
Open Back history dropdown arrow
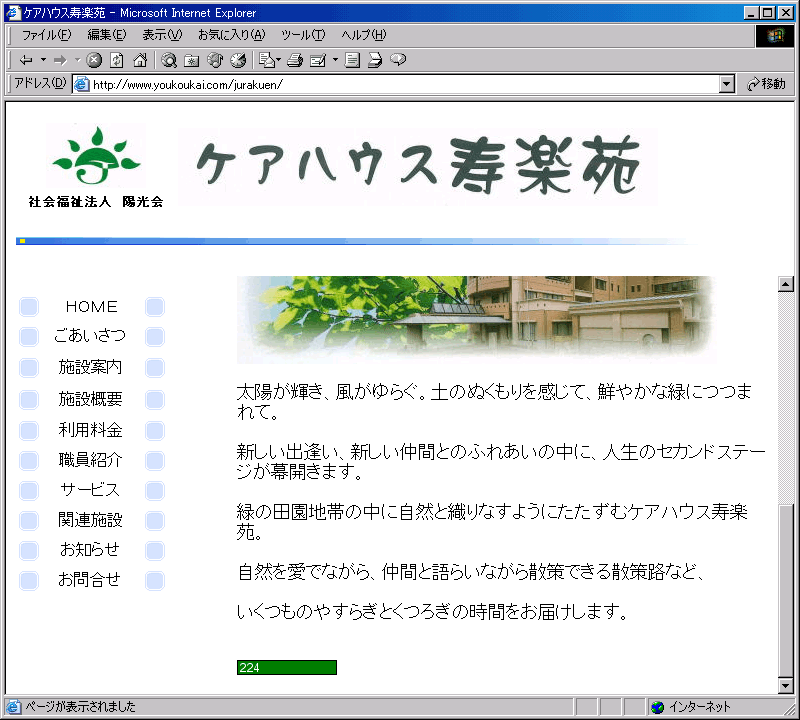click(x=43, y=60)
